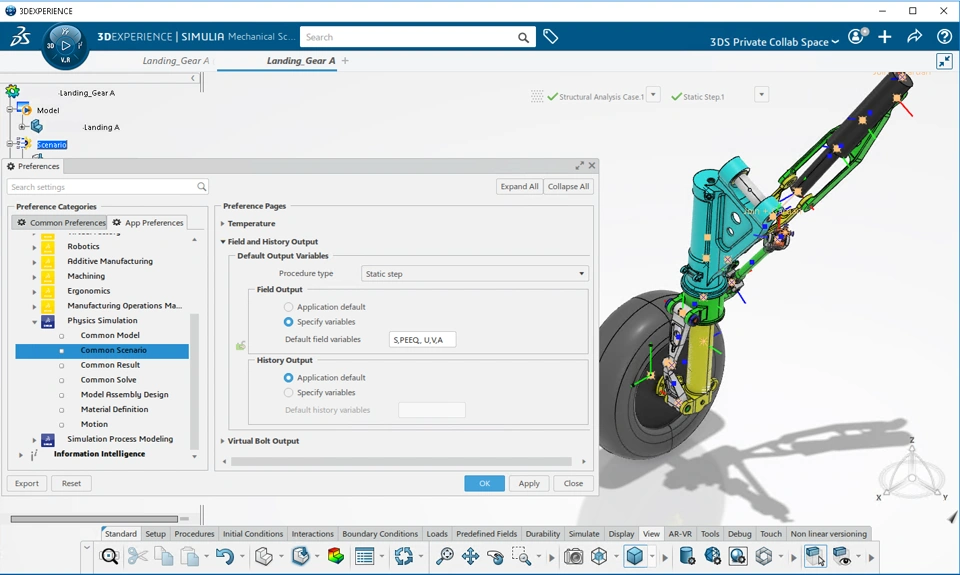Click the Search settings field
The height and width of the screenshot is (575, 960).
(108, 187)
